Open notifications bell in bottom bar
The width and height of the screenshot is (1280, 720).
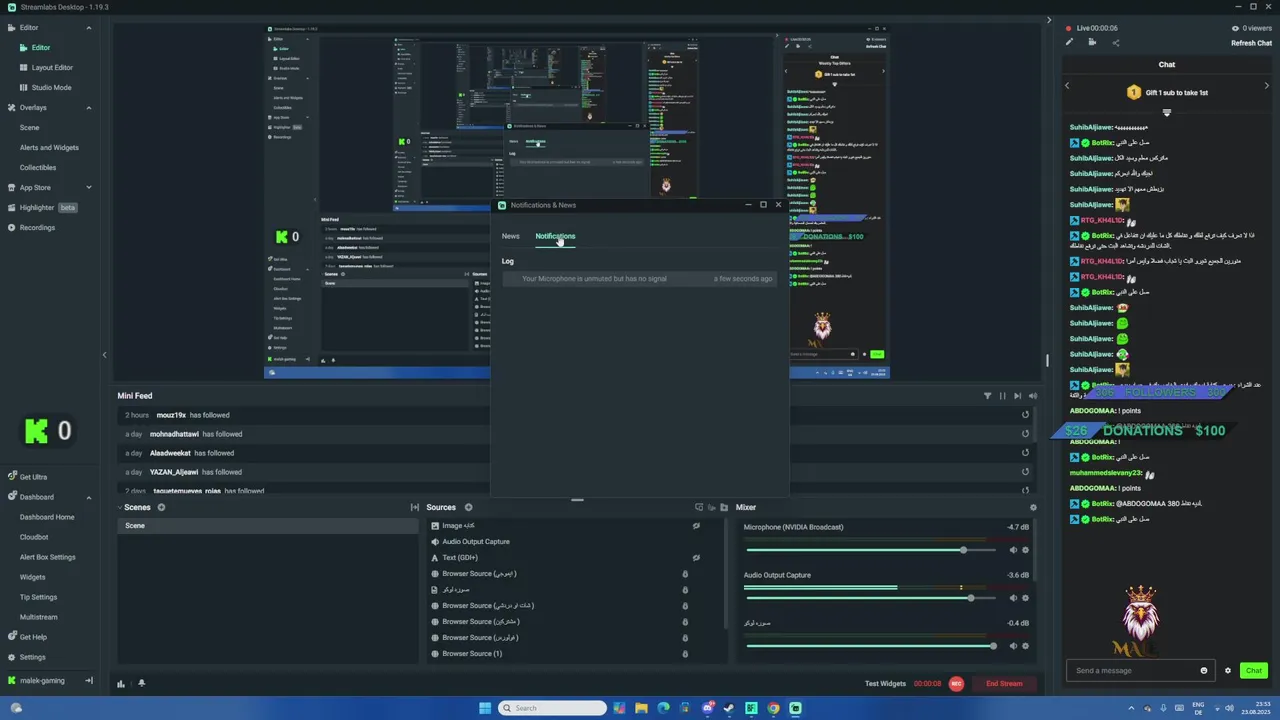point(141,684)
